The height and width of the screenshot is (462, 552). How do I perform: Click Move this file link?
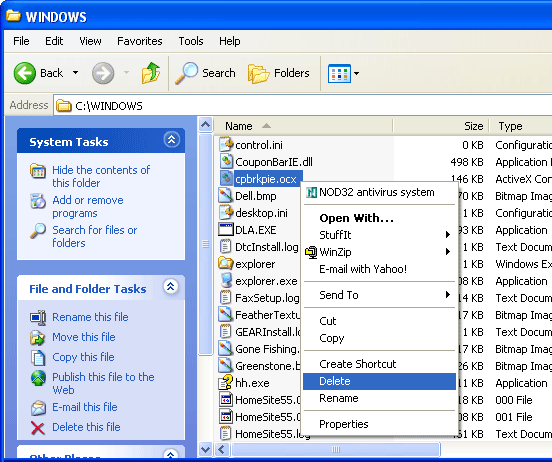[84, 337]
